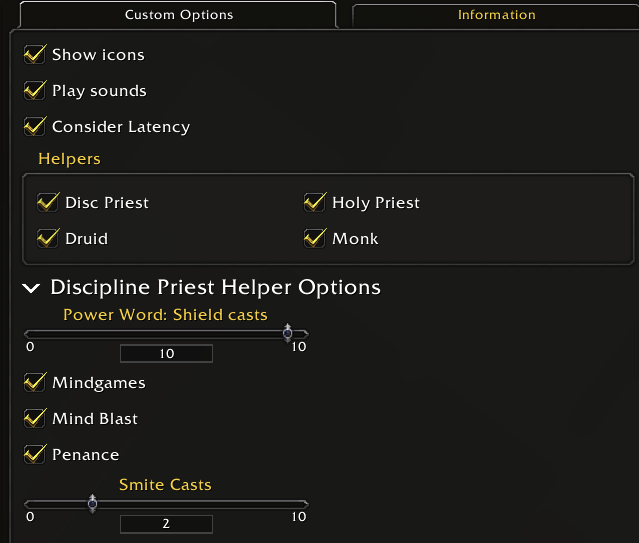Uncheck the Show icons checkbox
This screenshot has width=639, height=543.
coord(35,55)
